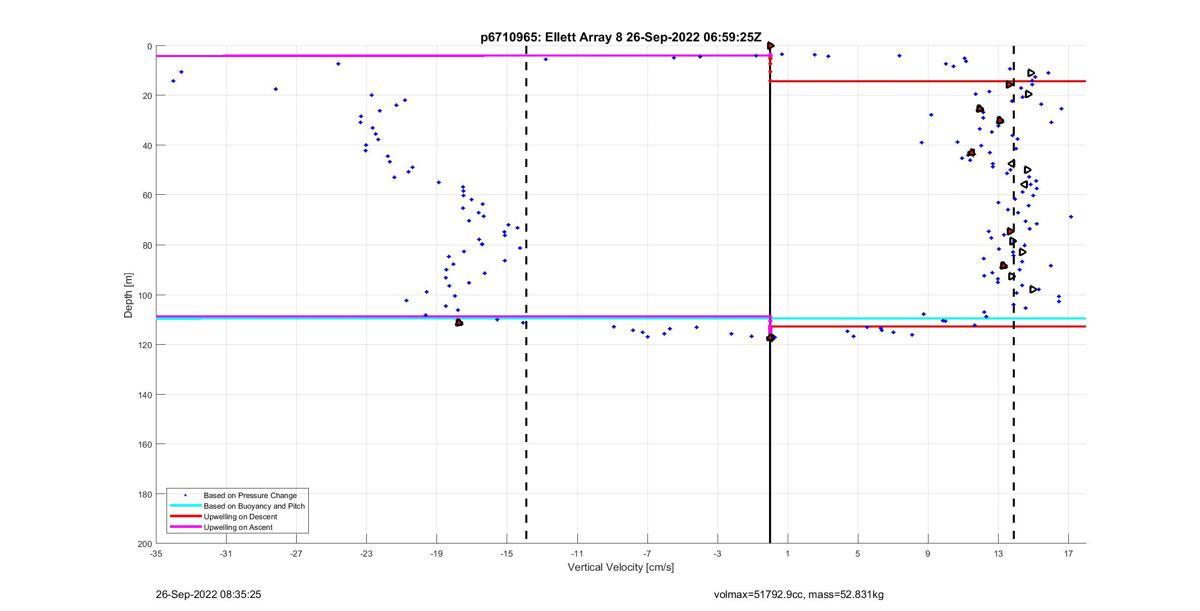Click the depth tick label "160"

coord(145,444)
